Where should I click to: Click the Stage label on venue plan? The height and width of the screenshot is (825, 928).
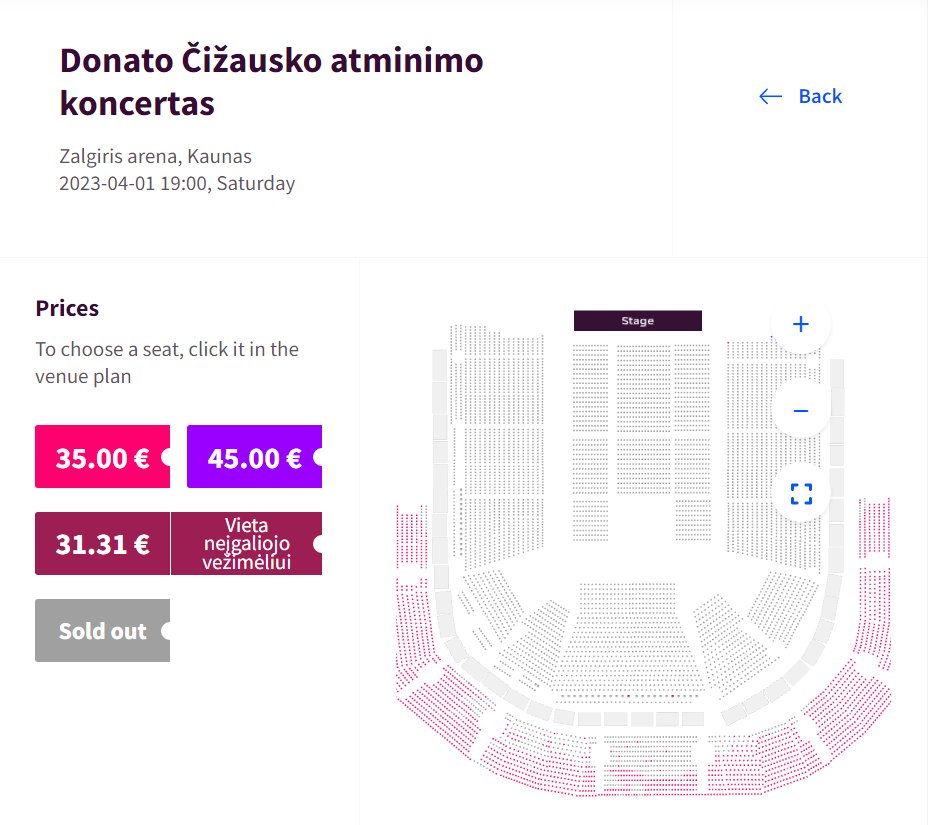pos(637,321)
